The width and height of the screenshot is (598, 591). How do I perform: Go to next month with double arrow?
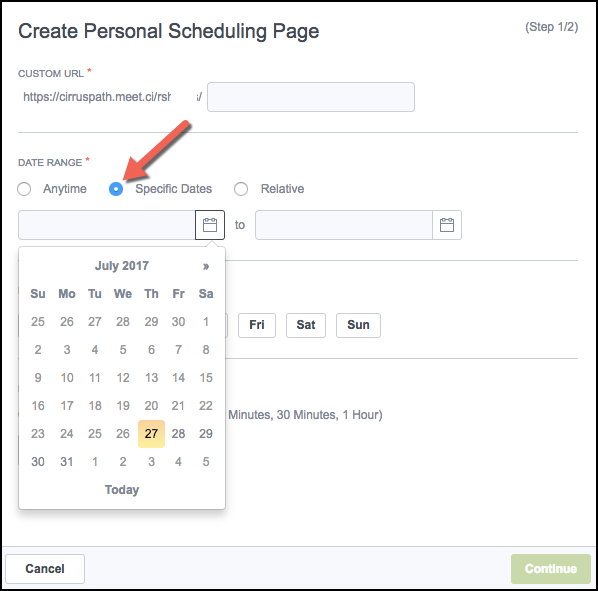click(x=206, y=266)
